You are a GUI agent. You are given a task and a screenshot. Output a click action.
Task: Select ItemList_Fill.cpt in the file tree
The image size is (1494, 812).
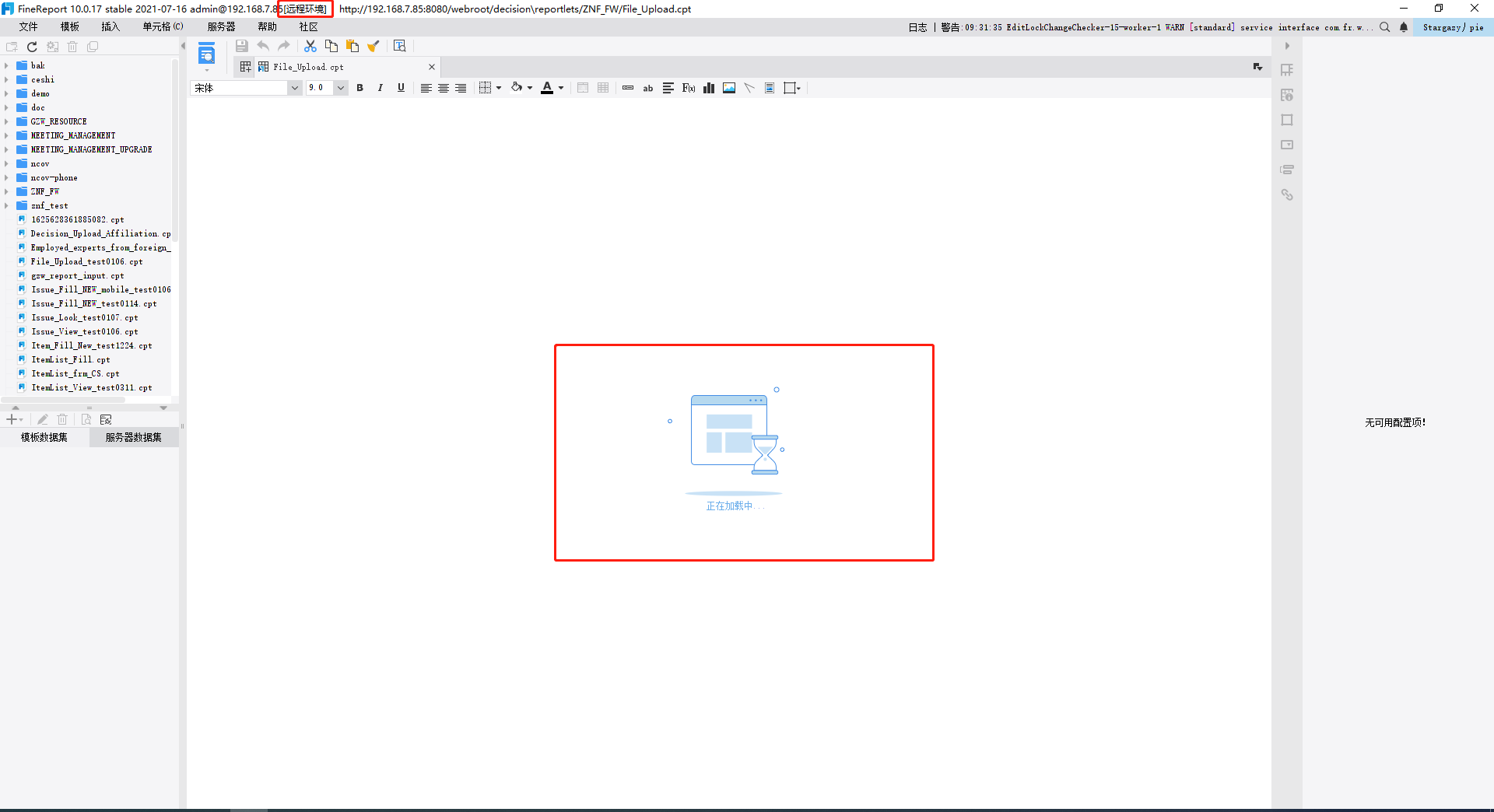pos(71,359)
